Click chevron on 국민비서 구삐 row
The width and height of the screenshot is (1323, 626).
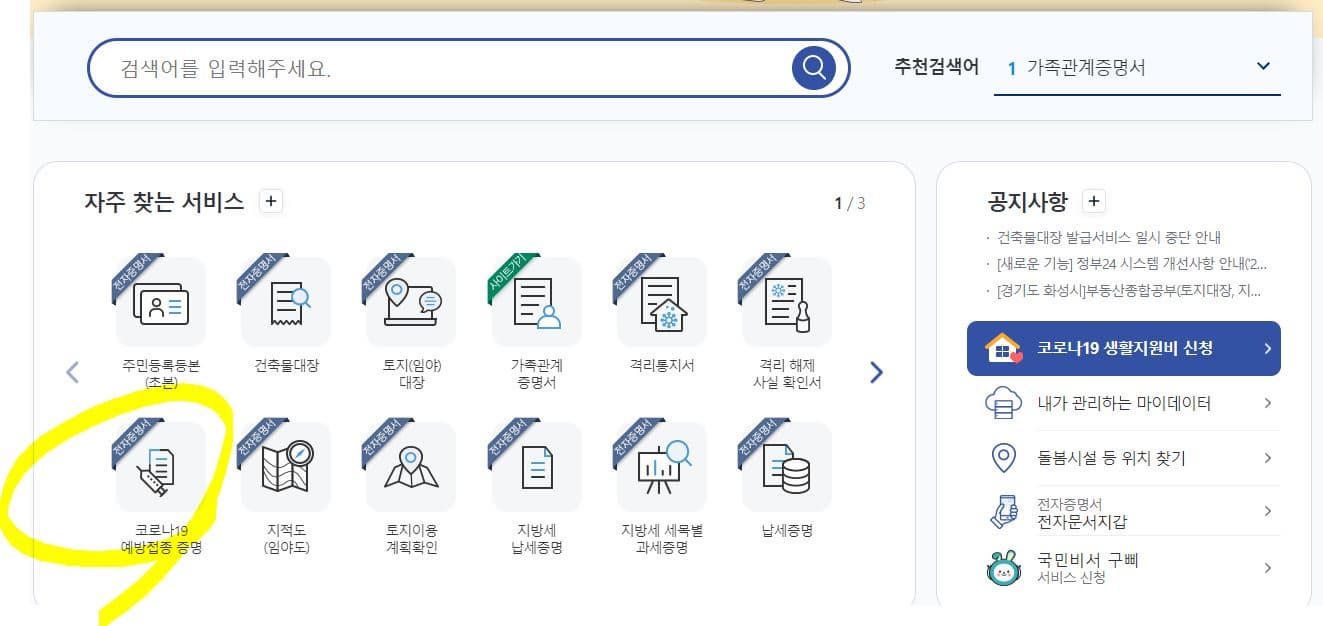[1267, 568]
